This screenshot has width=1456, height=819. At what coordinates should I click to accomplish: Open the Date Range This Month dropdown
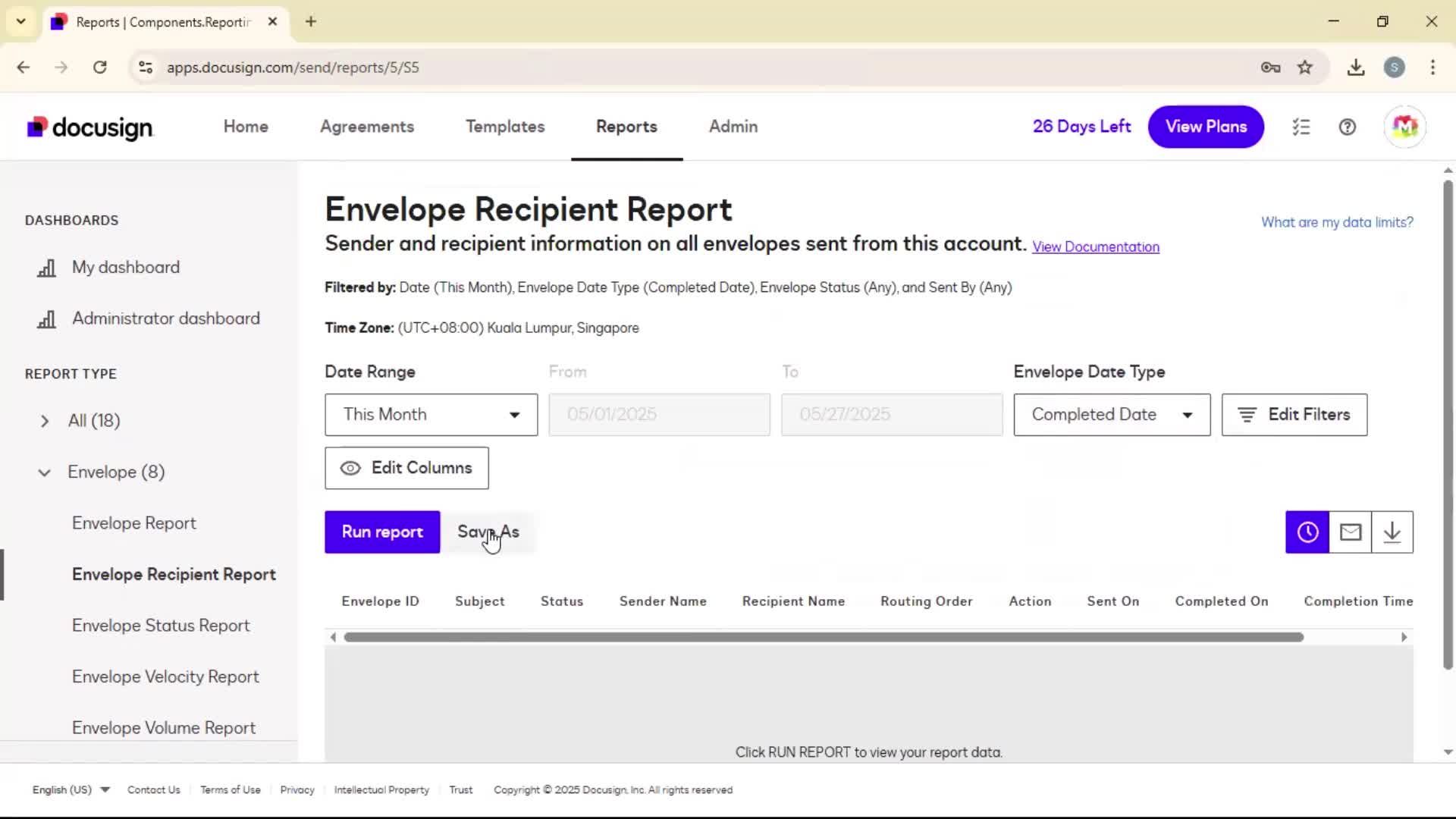(x=431, y=415)
